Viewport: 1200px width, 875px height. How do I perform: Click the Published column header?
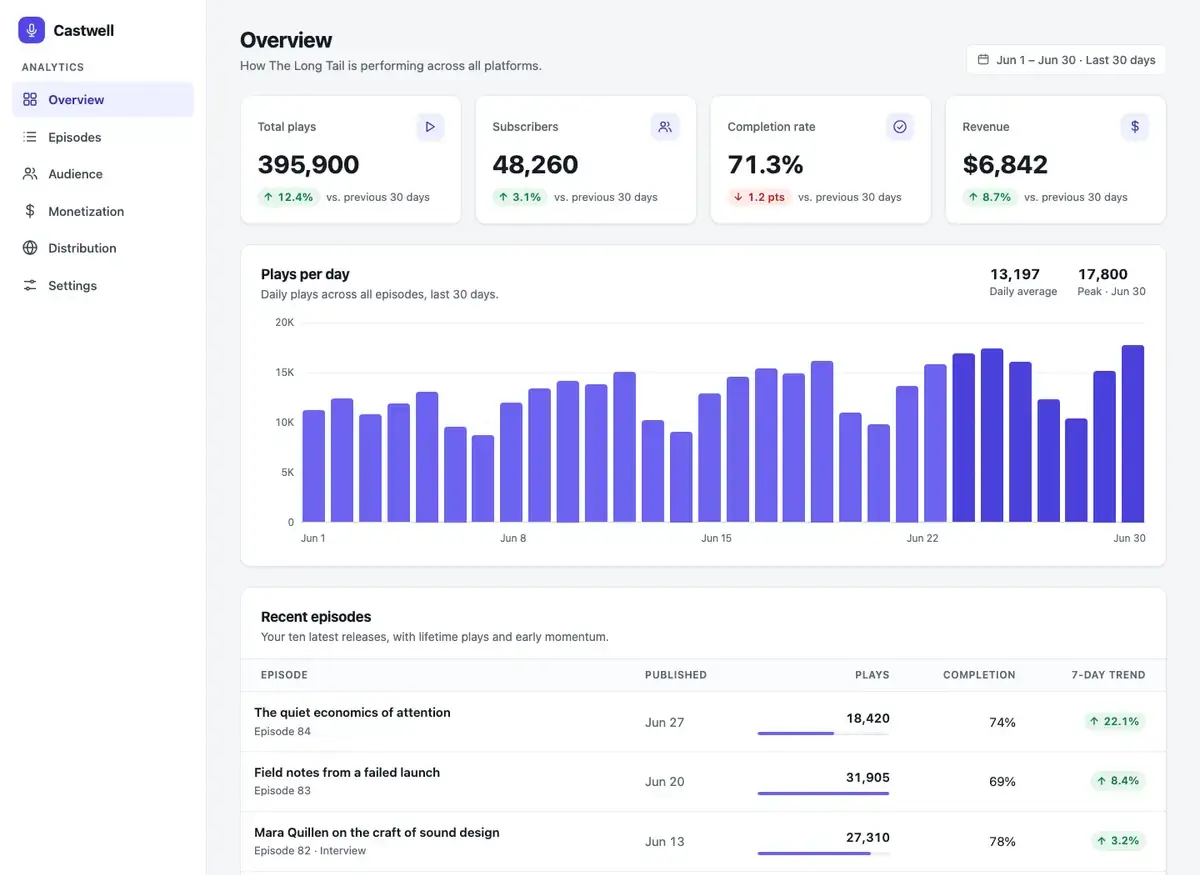(676, 675)
